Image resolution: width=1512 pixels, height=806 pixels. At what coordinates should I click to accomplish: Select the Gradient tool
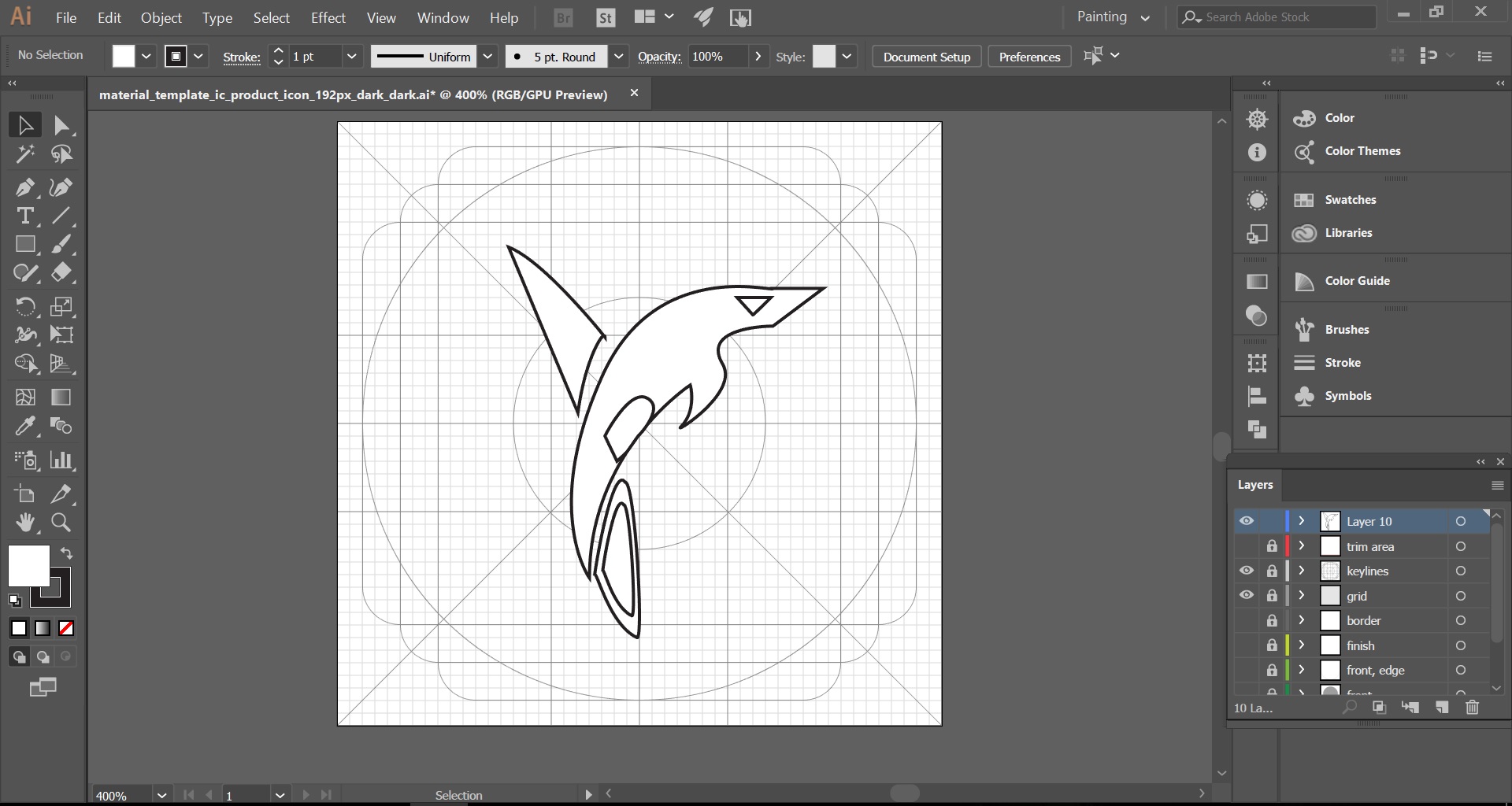point(61,397)
